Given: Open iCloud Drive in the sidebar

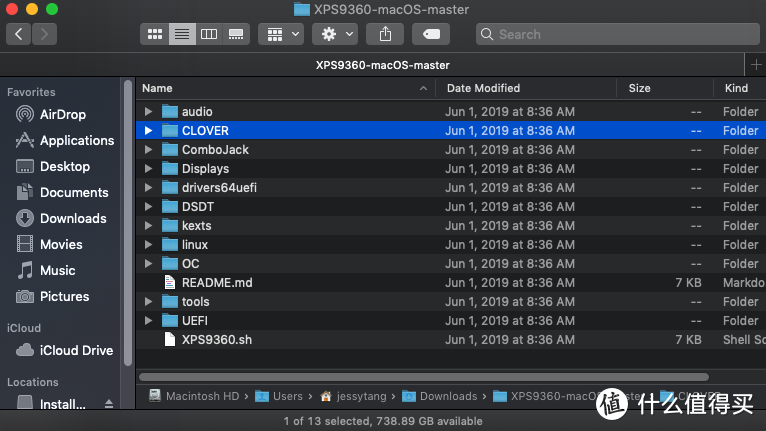Looking at the screenshot, I should 65,350.
